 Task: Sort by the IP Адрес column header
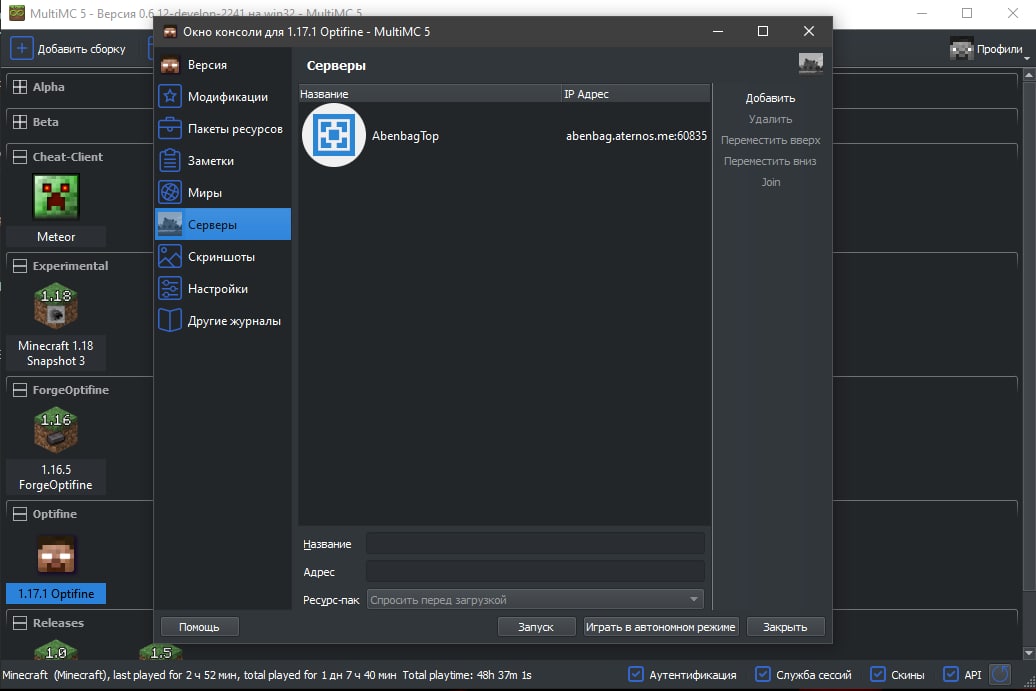point(636,94)
